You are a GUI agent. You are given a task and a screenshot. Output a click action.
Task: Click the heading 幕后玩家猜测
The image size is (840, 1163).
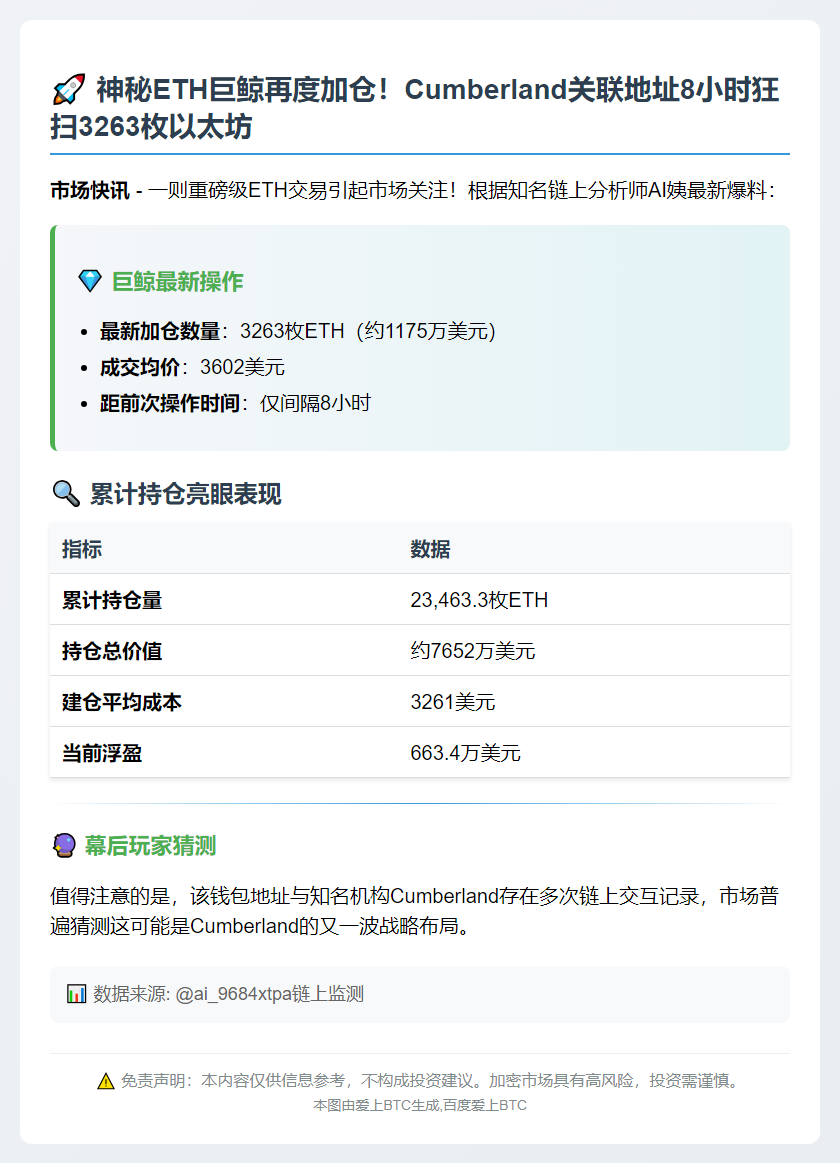(x=150, y=846)
